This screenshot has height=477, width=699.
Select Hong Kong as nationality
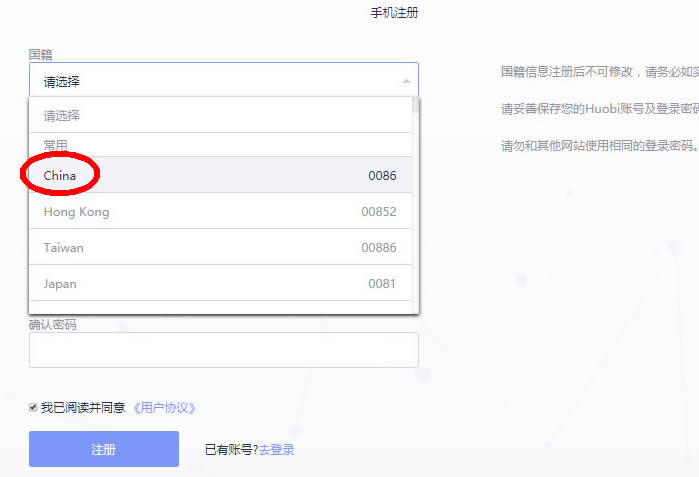pos(77,212)
